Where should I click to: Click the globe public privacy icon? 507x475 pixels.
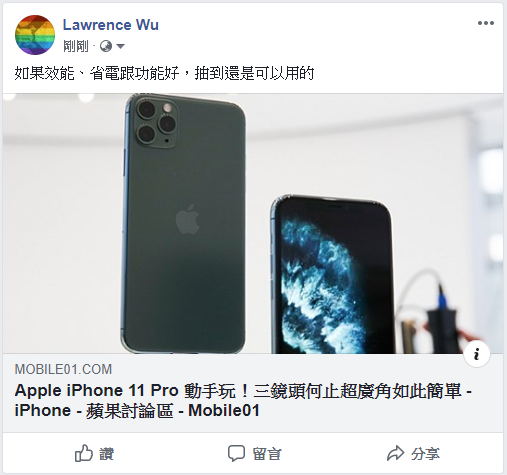[x=106, y=46]
